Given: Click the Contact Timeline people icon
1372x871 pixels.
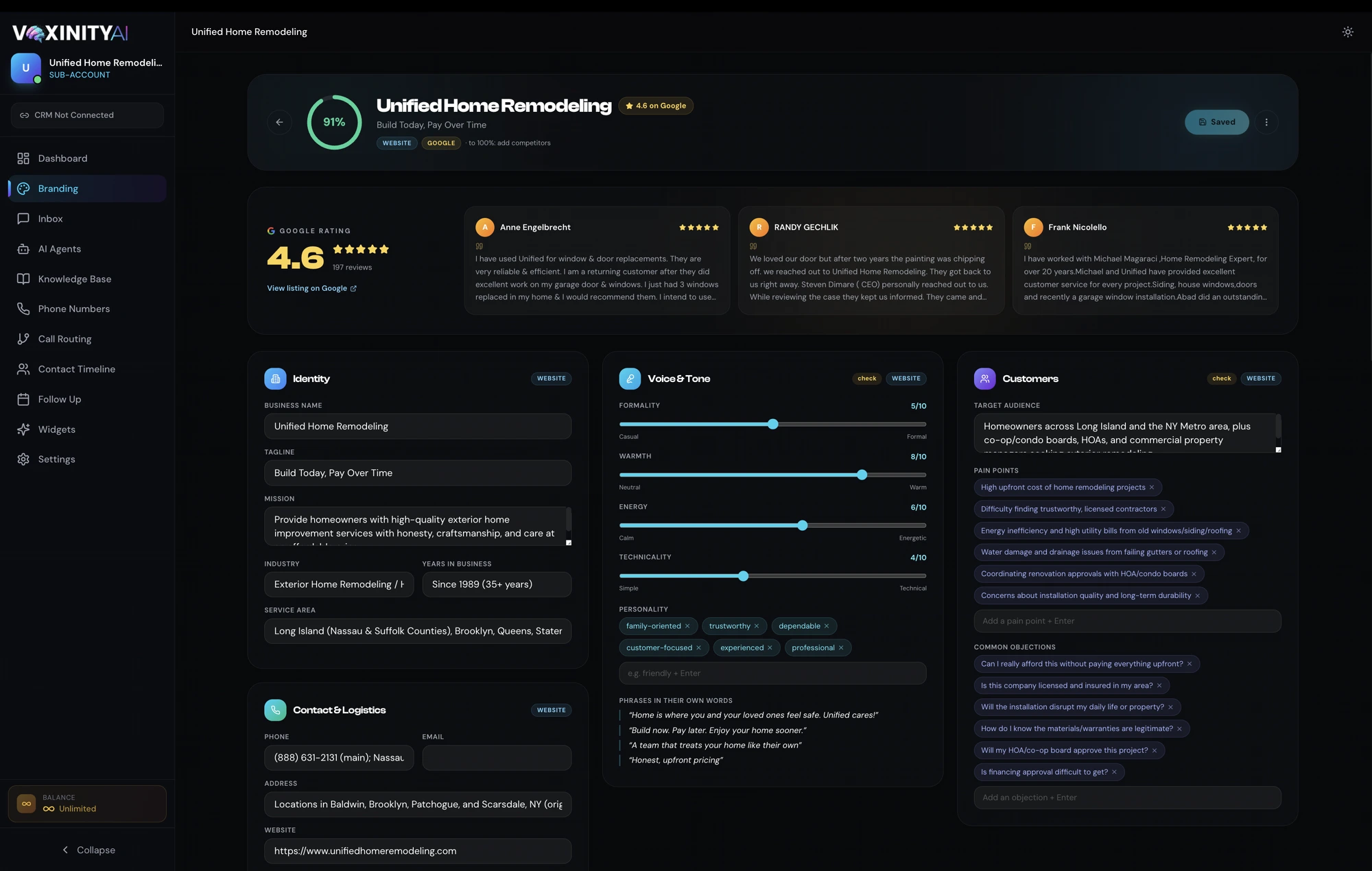Looking at the screenshot, I should (x=23, y=369).
